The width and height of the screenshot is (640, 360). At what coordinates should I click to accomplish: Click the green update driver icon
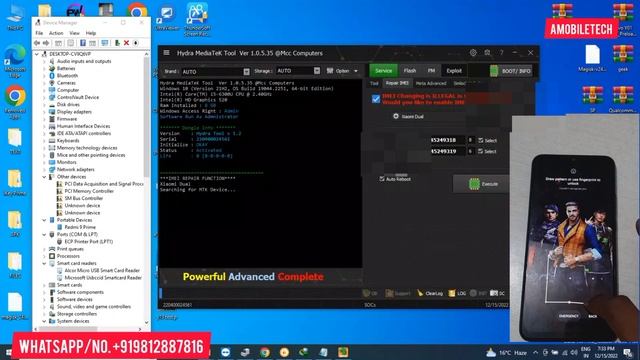(117, 43)
